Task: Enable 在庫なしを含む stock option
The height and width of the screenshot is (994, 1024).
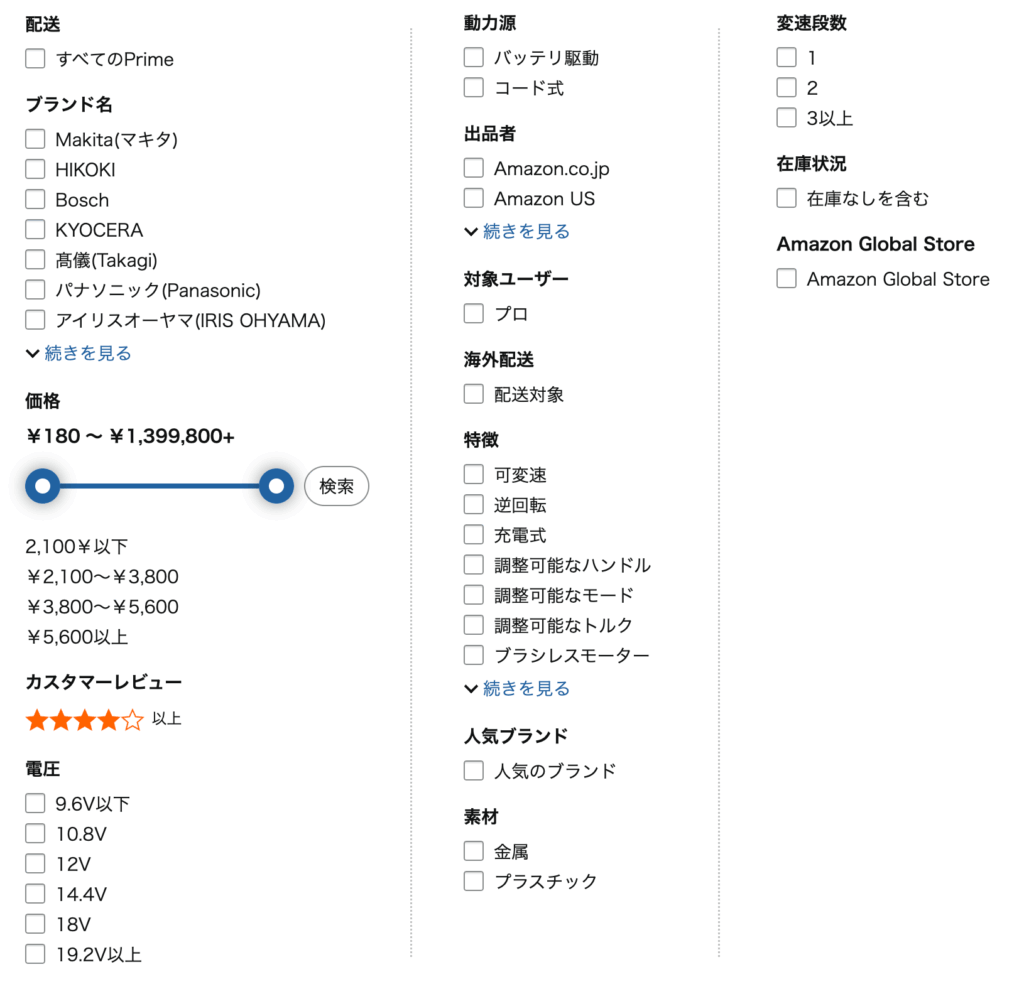Action: [x=786, y=198]
